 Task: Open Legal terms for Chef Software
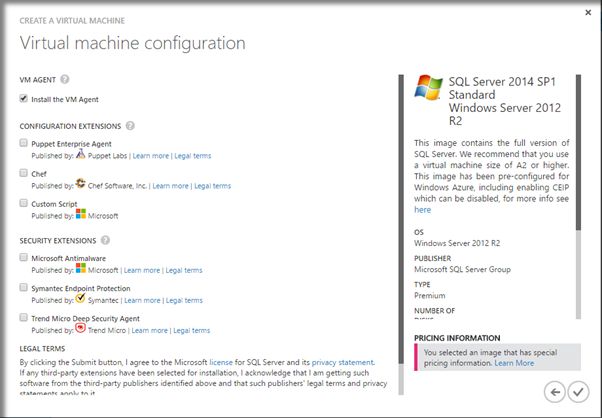coord(212,186)
